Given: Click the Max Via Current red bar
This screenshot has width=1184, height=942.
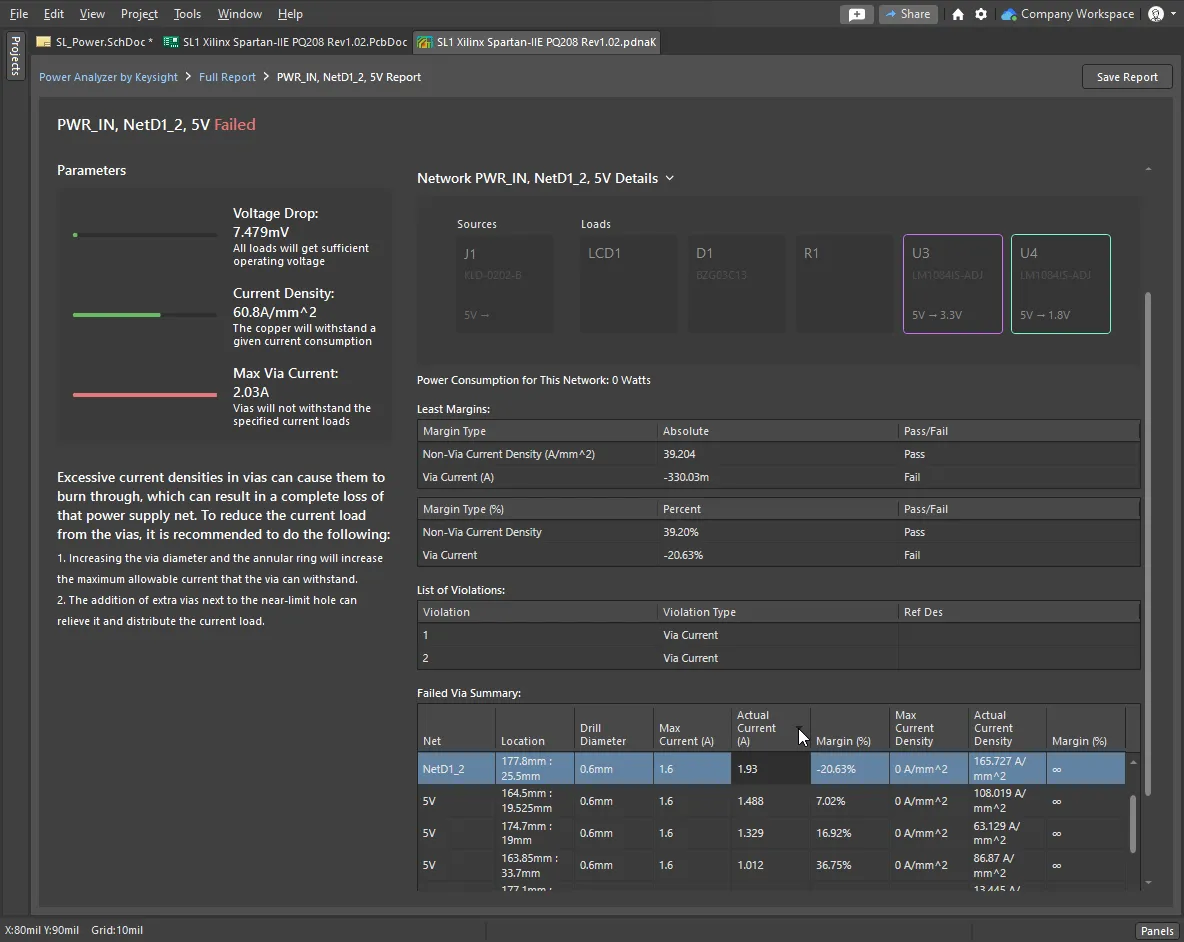Looking at the screenshot, I should tap(145, 395).
